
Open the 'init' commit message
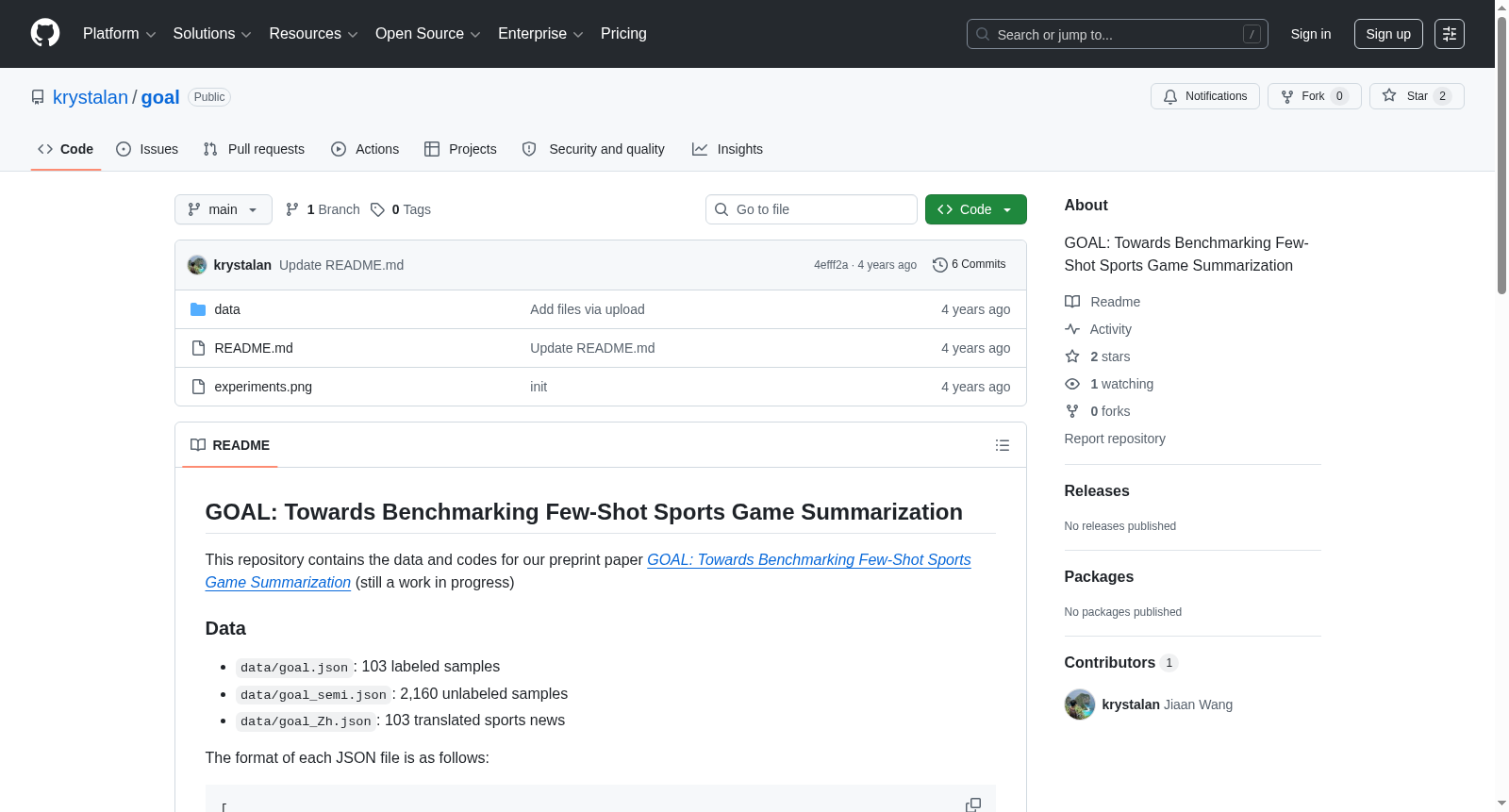[539, 387]
